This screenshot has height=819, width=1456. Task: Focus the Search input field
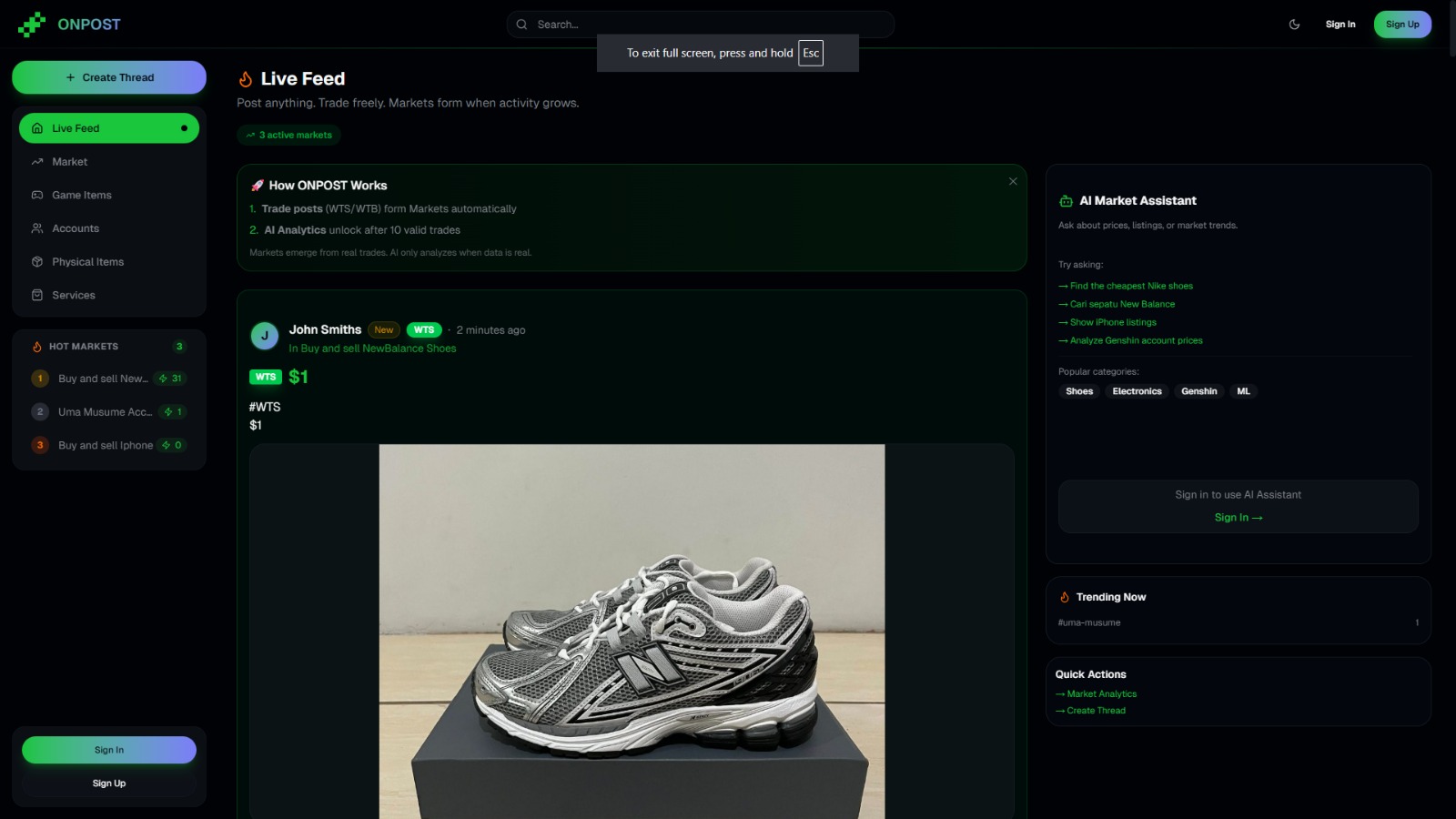700,25
